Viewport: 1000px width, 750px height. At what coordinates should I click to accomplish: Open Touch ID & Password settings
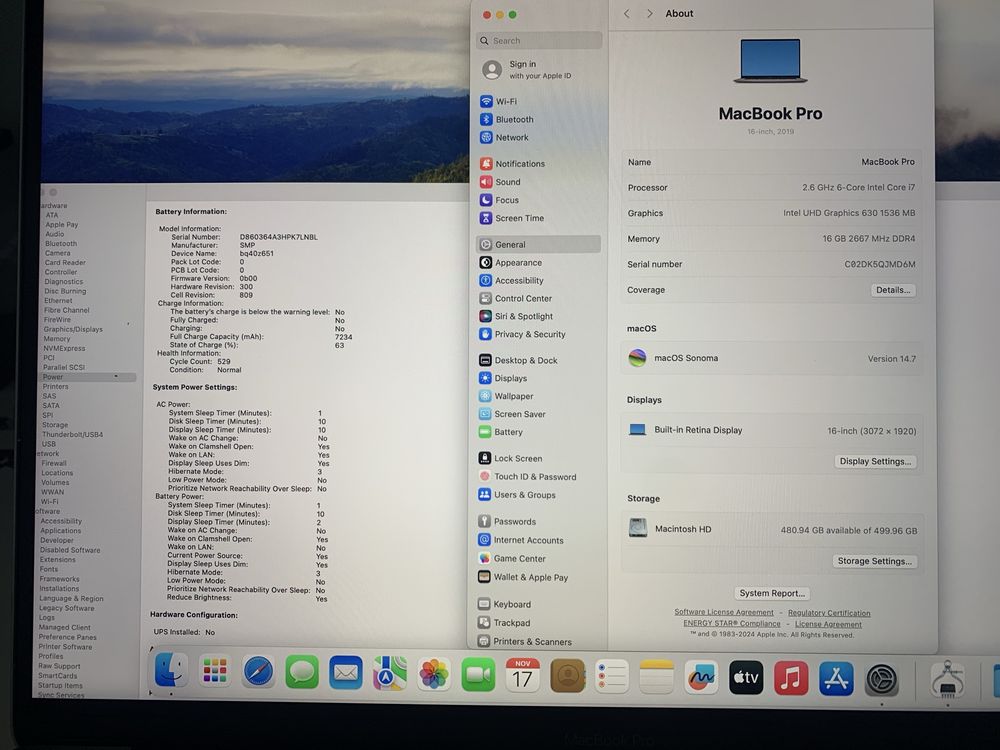[527, 476]
